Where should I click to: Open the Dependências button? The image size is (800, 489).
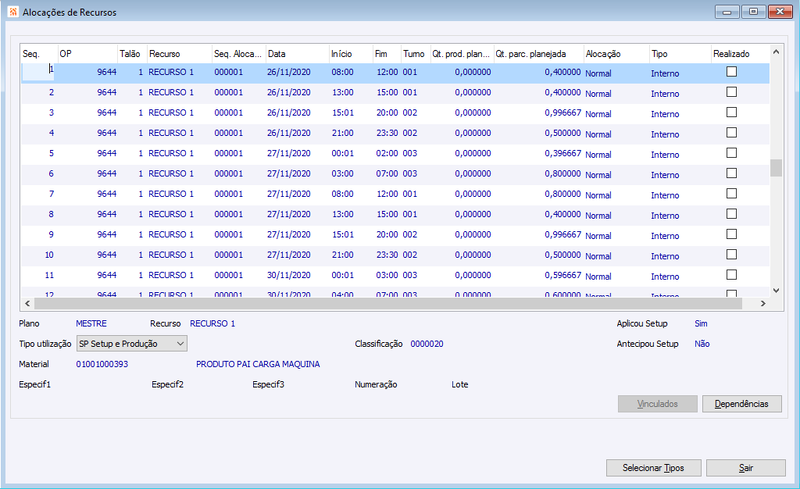741,404
